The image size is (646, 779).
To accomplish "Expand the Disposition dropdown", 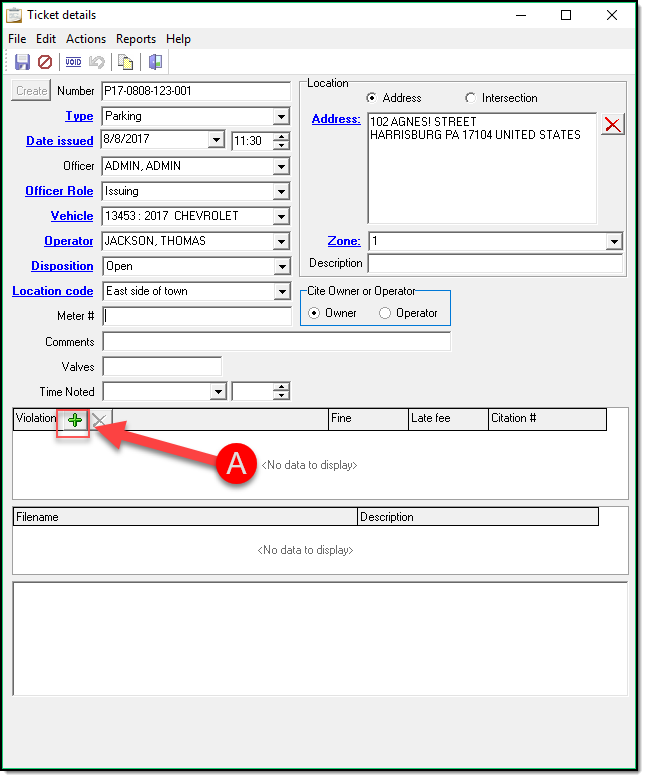I will [281, 267].
